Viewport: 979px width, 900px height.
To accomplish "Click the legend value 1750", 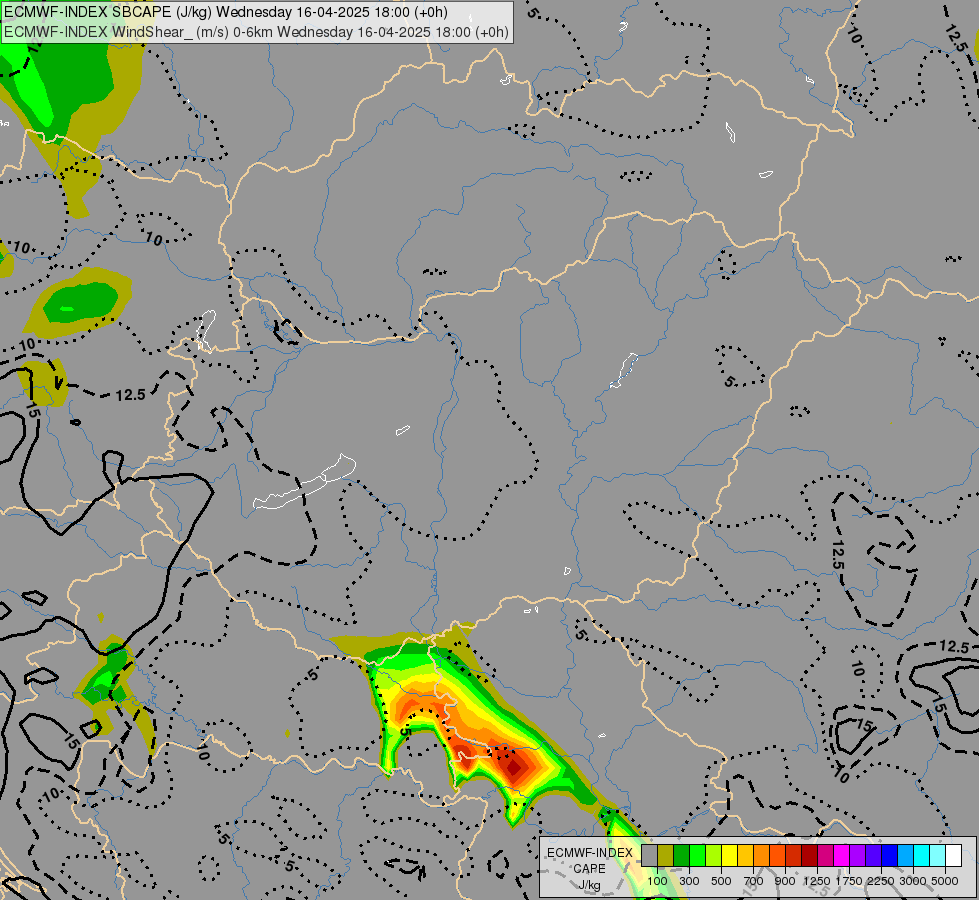I will click(x=849, y=881).
